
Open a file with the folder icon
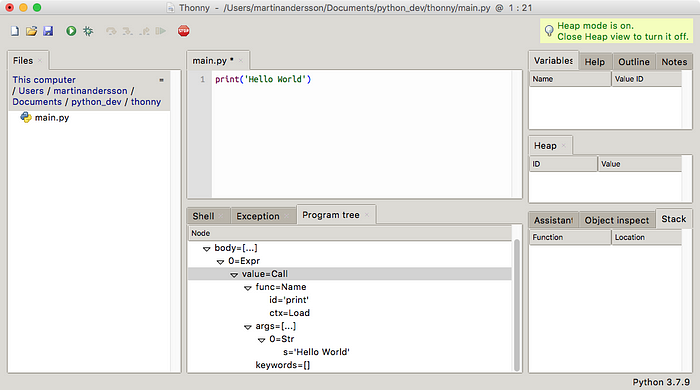pos(31,31)
